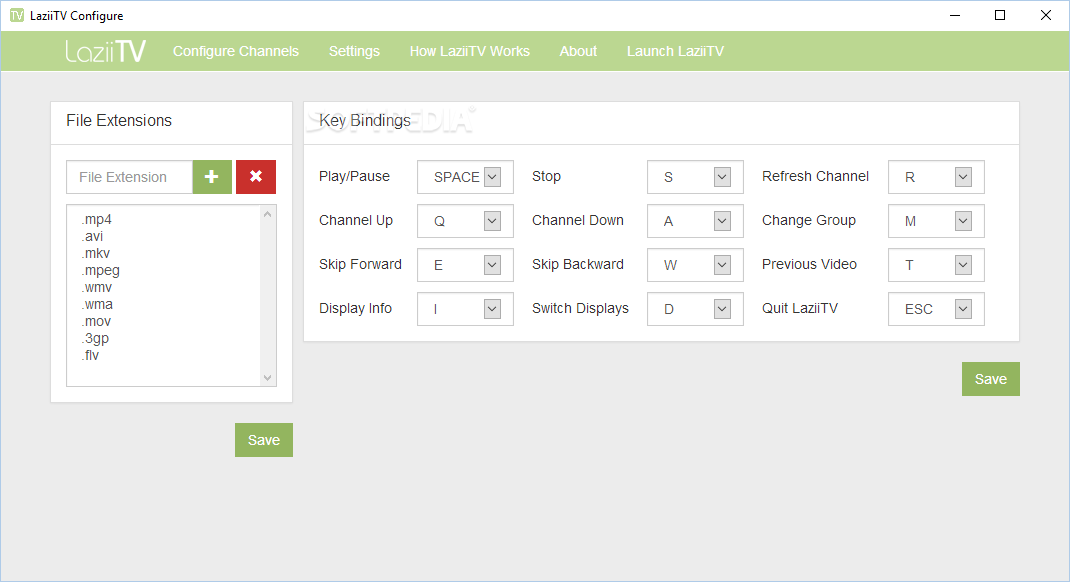This screenshot has width=1070, height=582.
Task: Expand the Channel Down key dropdown
Action: [722, 221]
